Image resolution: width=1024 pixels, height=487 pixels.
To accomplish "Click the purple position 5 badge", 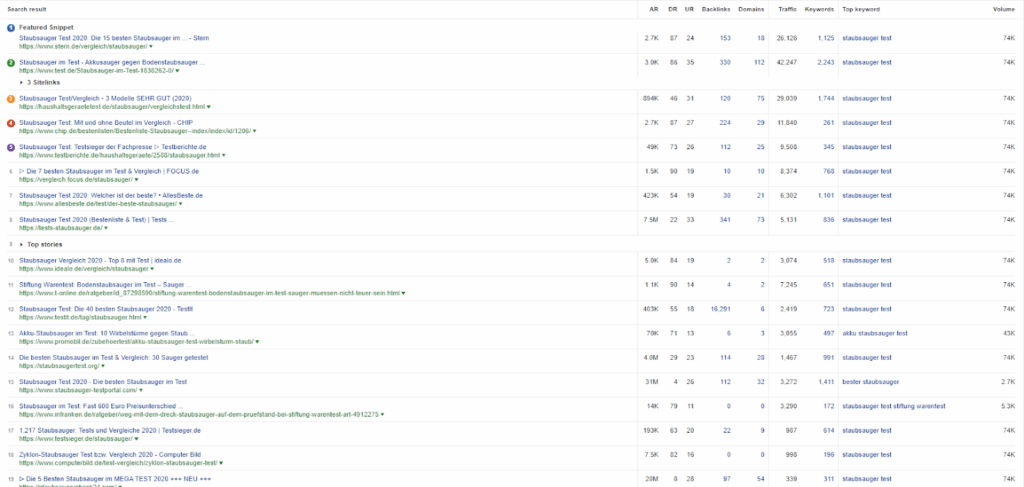I will [x=10, y=147].
